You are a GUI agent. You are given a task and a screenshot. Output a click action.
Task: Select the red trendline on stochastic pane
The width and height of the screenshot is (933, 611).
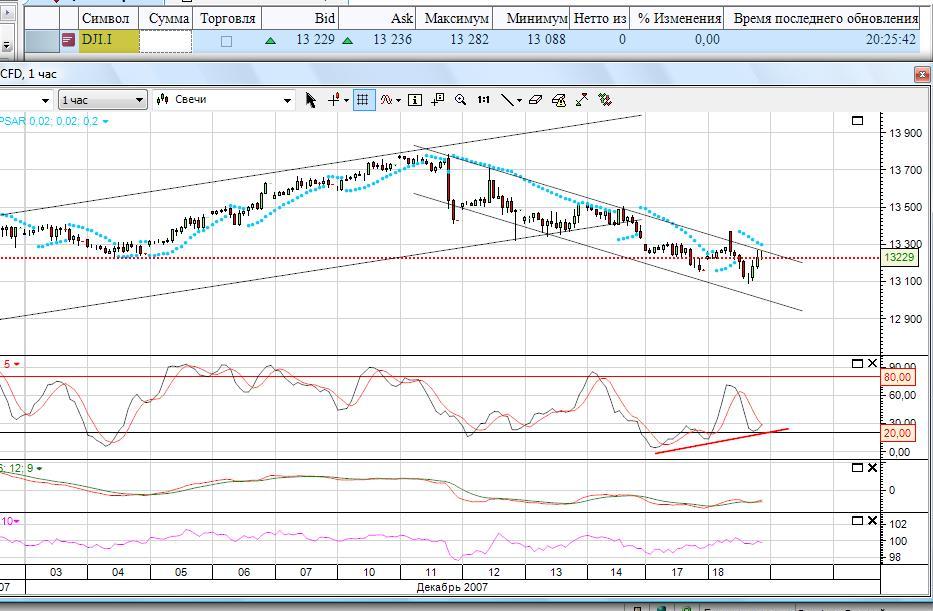coord(721,441)
